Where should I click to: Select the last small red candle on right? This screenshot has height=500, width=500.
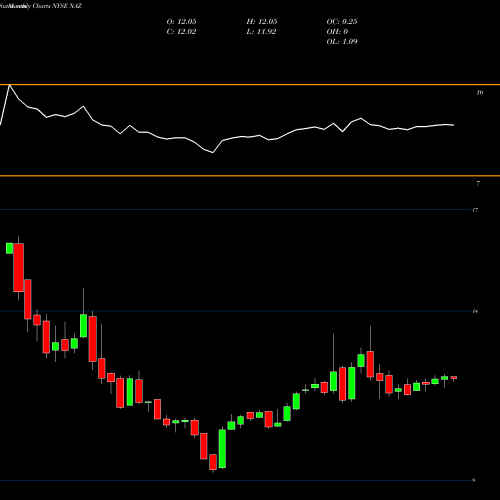[454, 378]
